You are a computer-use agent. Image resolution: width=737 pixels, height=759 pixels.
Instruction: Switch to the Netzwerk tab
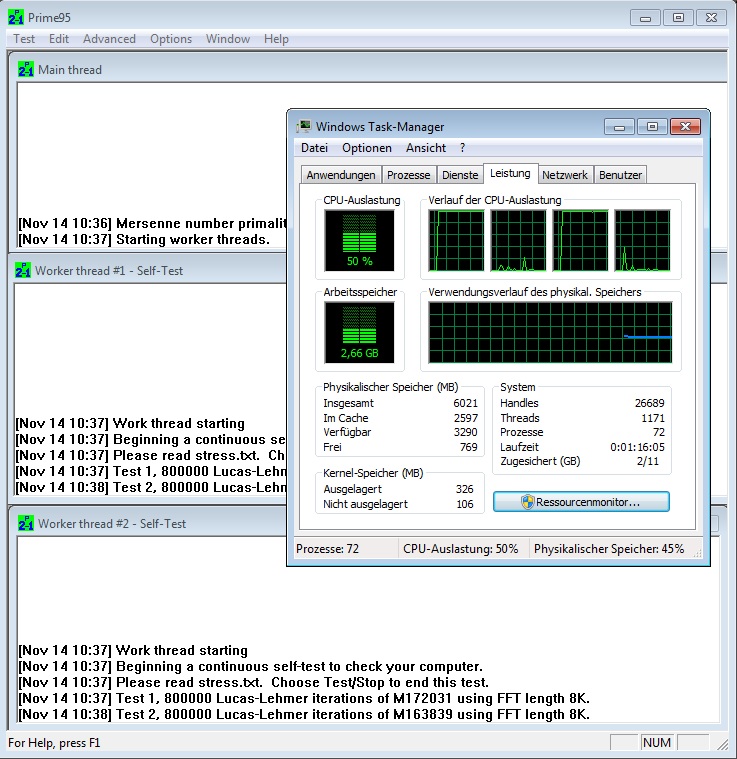[565, 175]
